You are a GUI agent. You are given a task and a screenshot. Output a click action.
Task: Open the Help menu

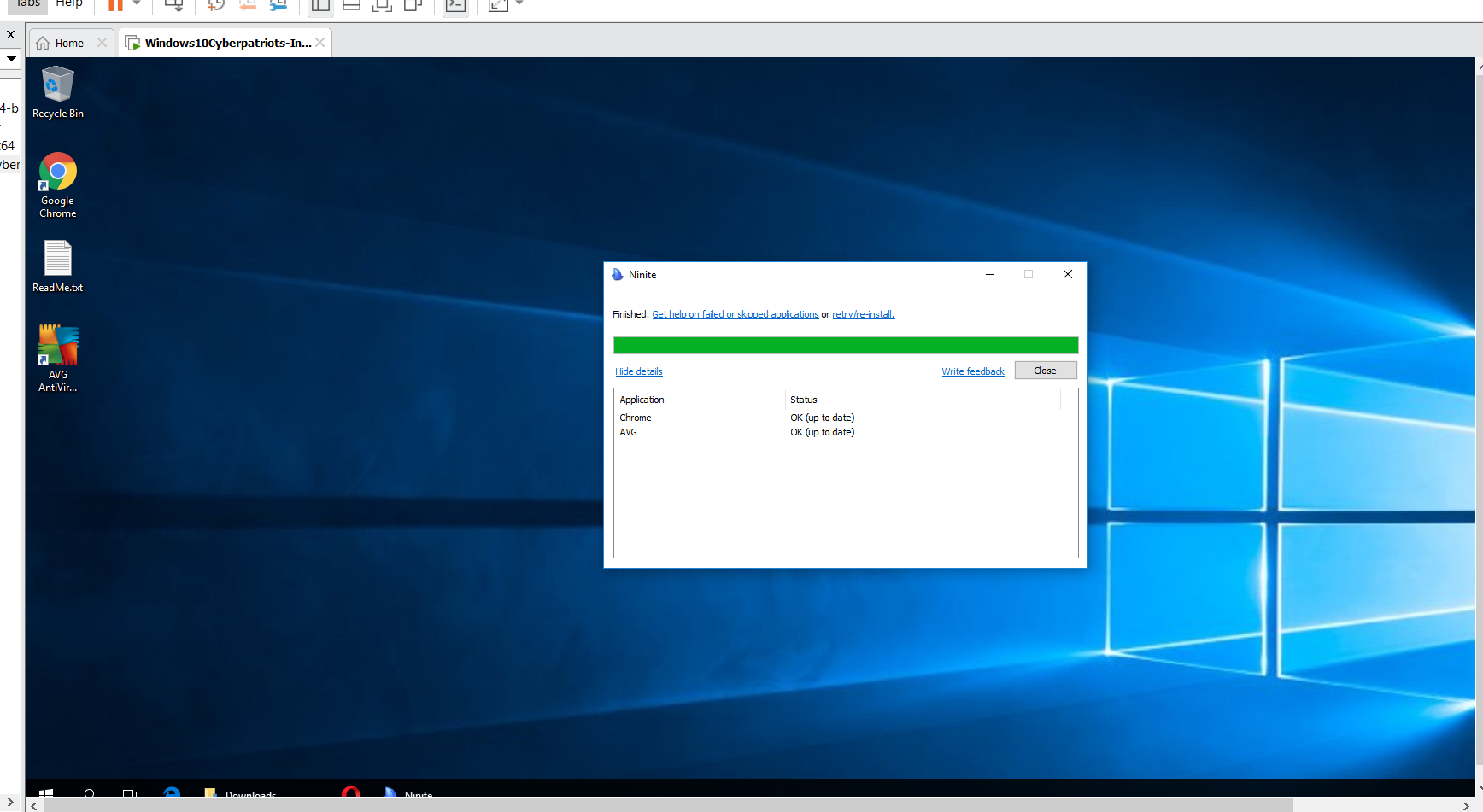(x=69, y=3)
